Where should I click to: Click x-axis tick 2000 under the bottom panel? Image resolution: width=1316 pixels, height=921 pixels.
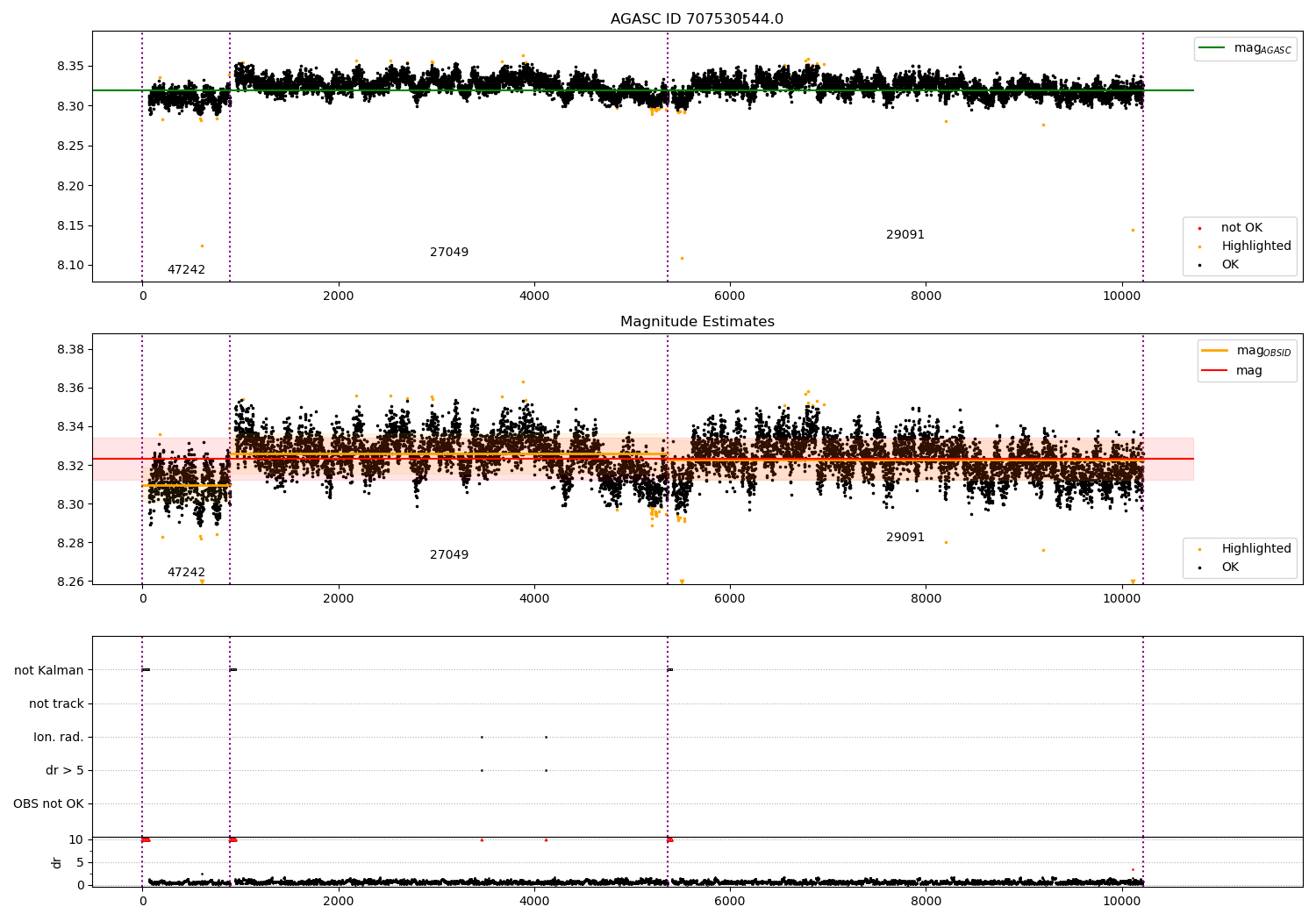tap(339, 902)
